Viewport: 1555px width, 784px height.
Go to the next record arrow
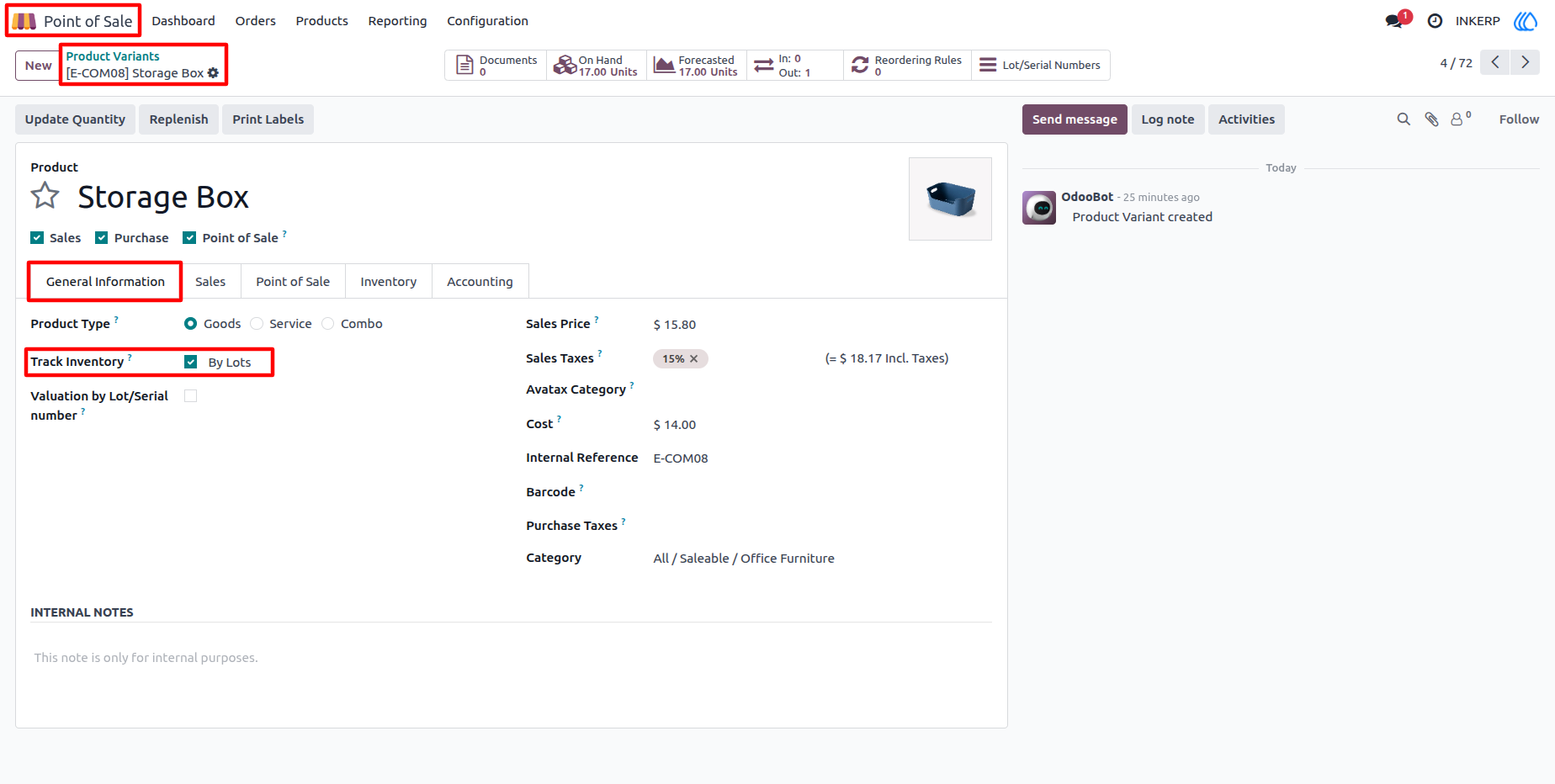(x=1525, y=62)
